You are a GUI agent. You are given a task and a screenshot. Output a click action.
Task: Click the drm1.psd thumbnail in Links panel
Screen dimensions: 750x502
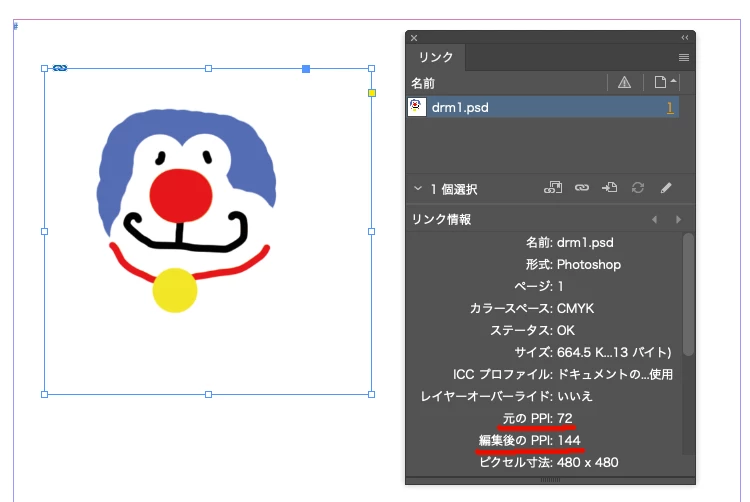pos(417,107)
